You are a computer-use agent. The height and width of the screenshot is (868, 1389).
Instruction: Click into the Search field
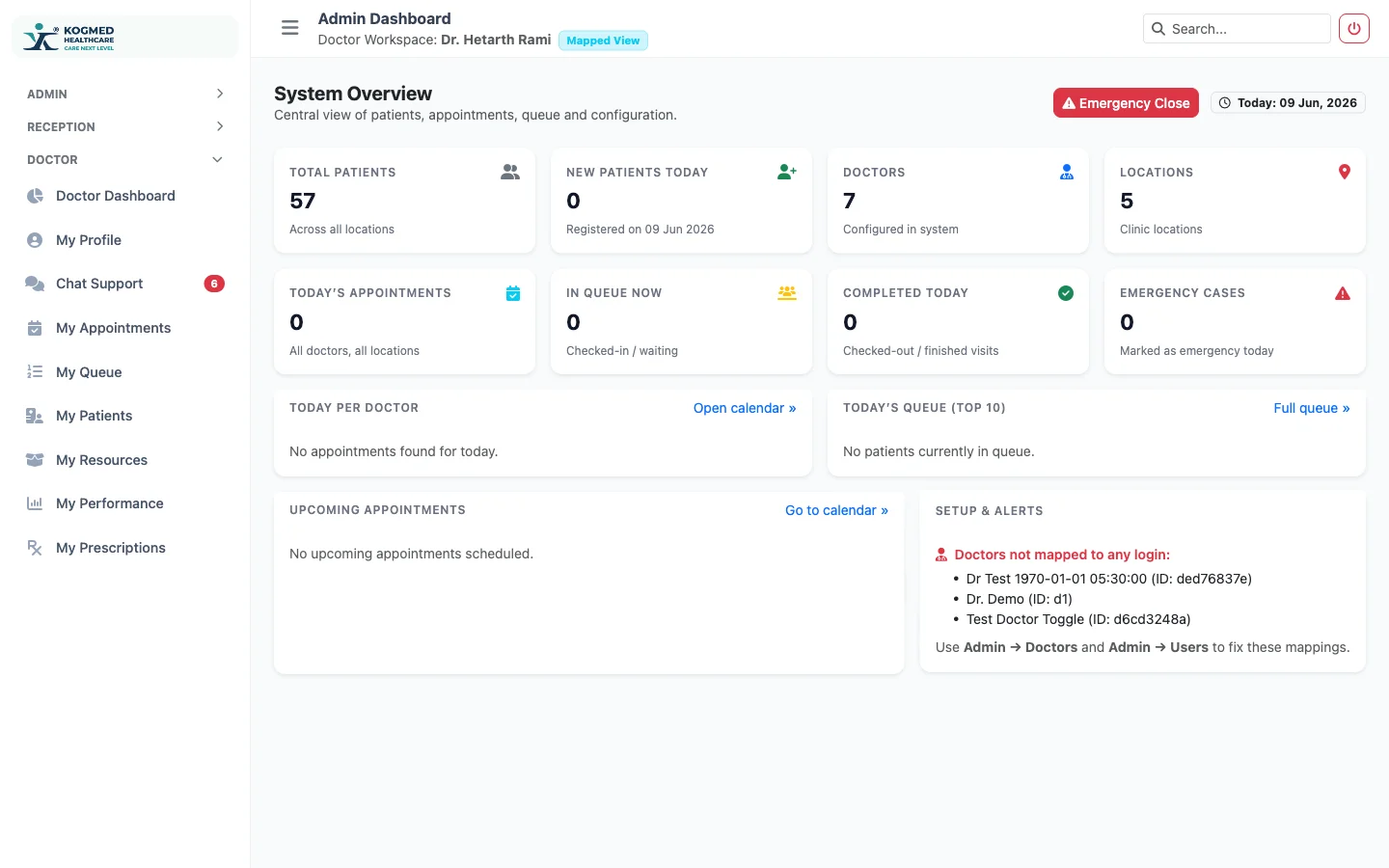(x=1237, y=29)
